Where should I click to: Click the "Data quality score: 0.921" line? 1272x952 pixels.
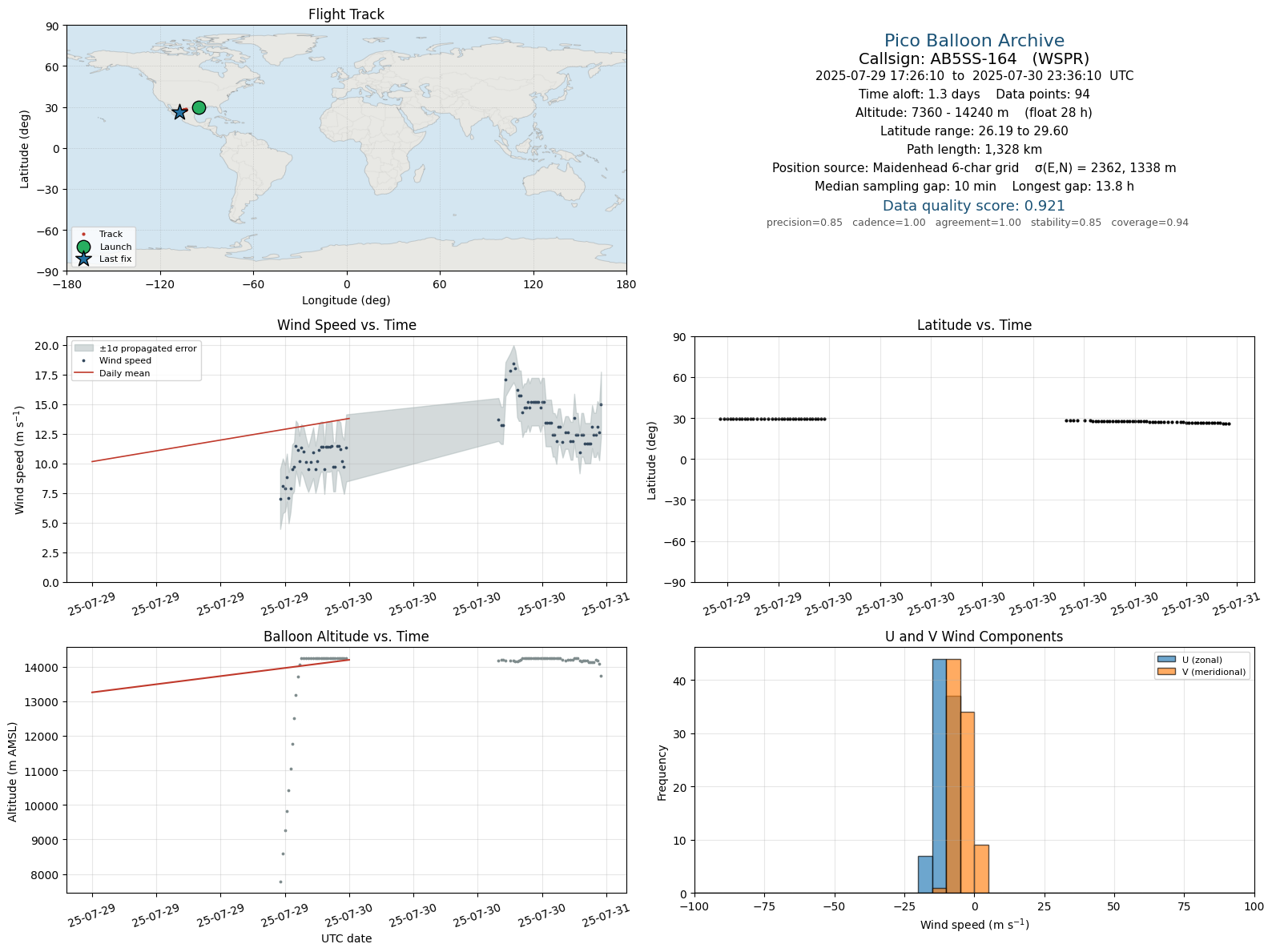coord(974,206)
